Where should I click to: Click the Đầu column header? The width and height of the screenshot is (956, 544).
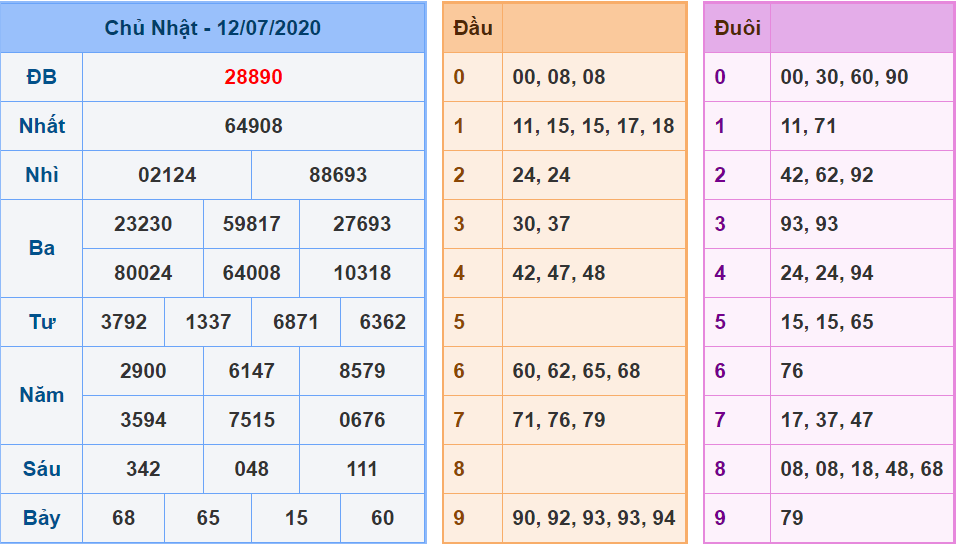pos(473,28)
